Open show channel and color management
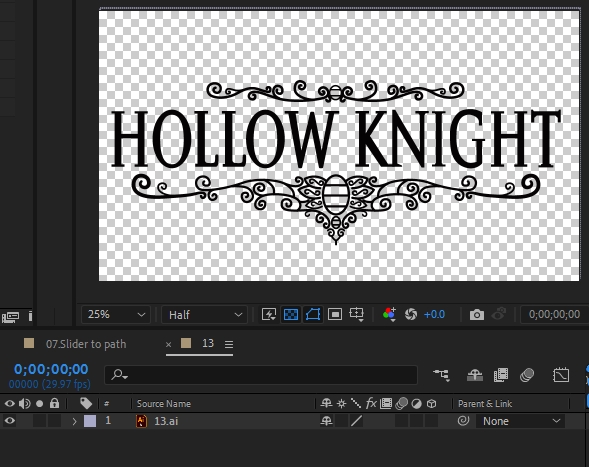 click(389, 314)
